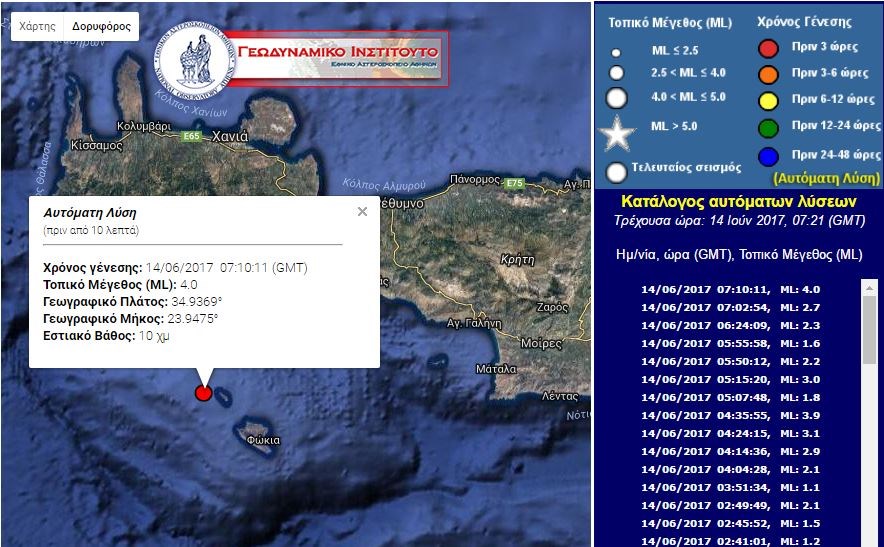The image size is (884, 547).
Task: Click the Γεωδυναμικό Ινστιτούτο banner title
Action: pyautogui.click(x=339, y=51)
